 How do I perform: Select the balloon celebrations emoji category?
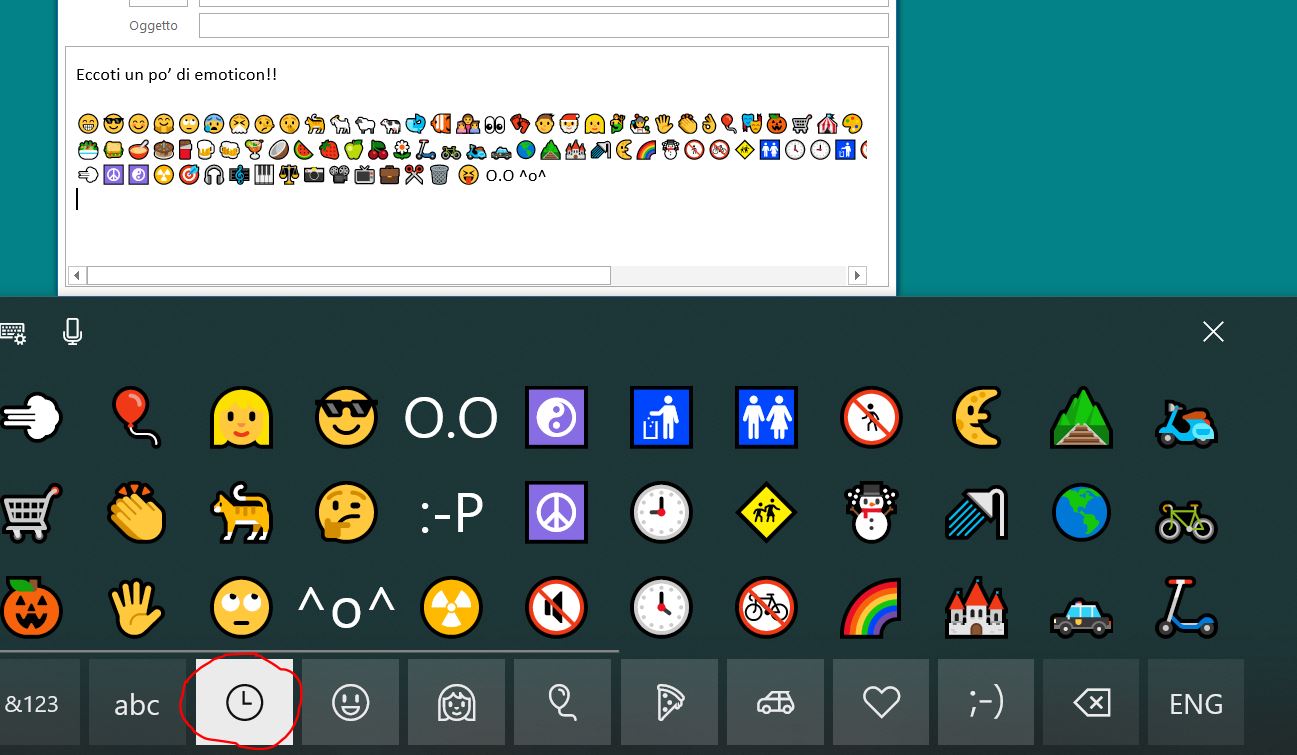[x=562, y=703]
